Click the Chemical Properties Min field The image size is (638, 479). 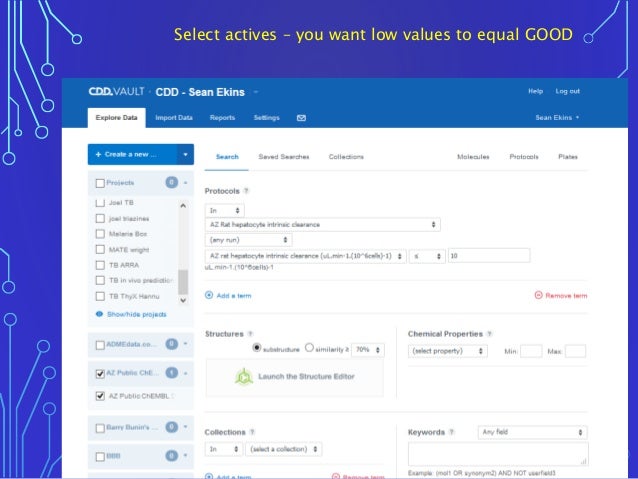point(531,351)
